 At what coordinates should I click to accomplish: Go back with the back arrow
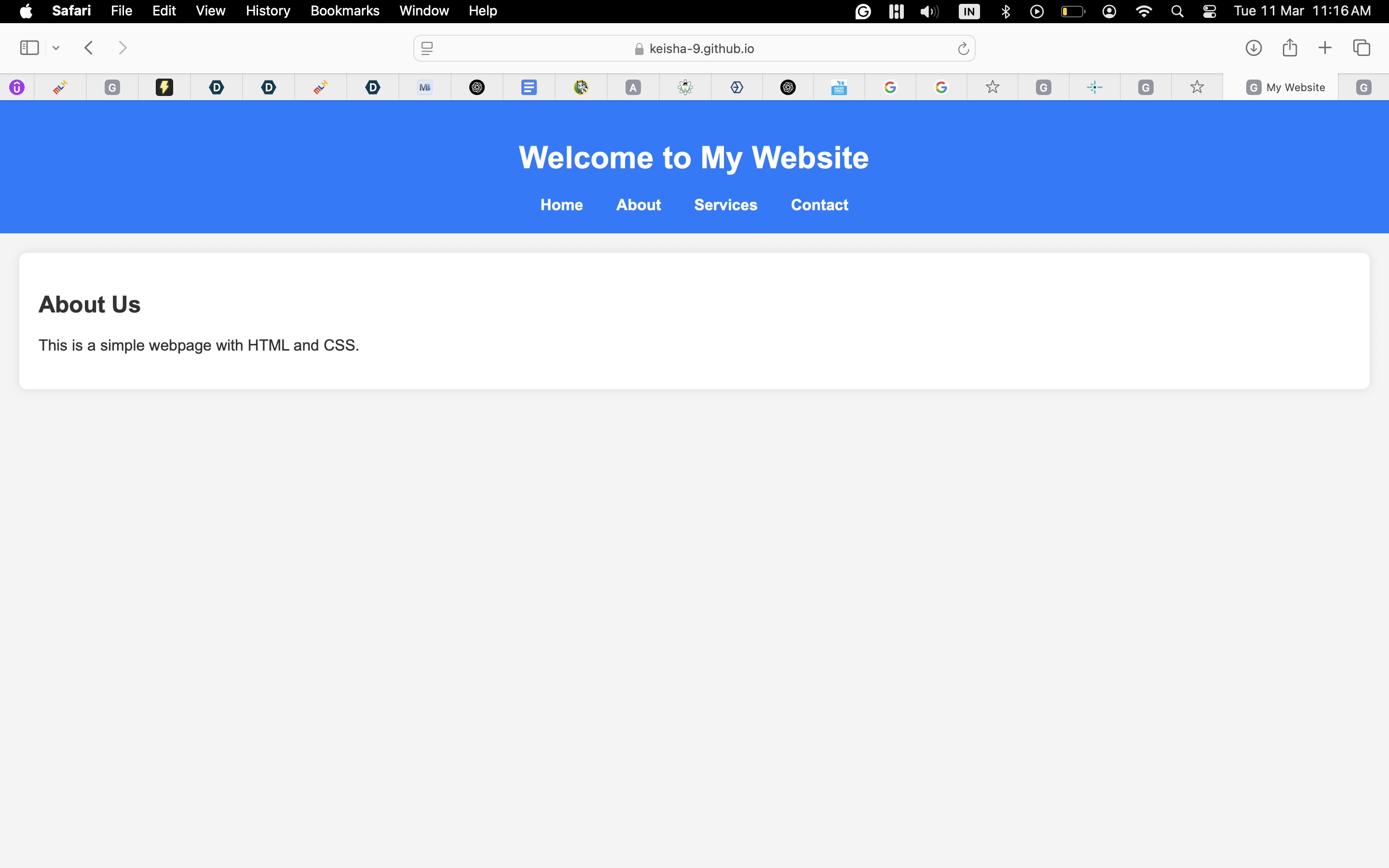[88, 48]
